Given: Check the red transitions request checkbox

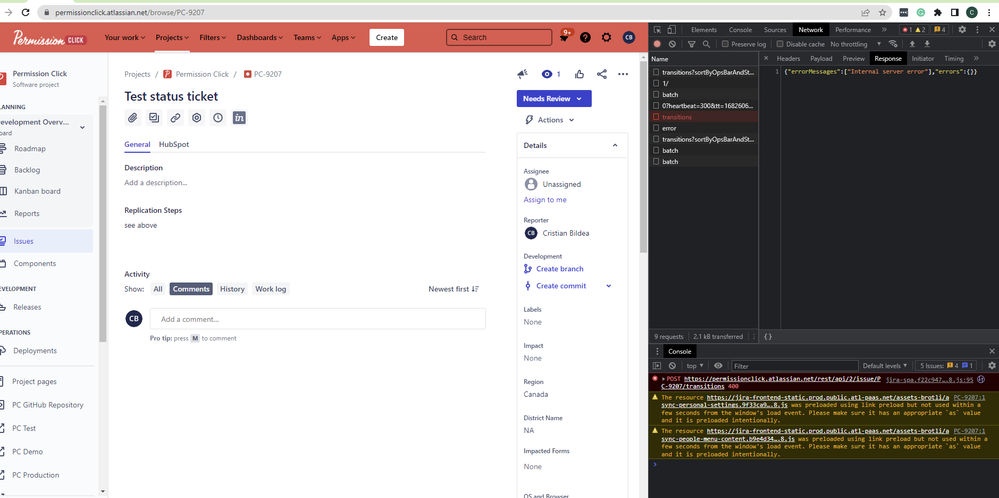Looking at the screenshot, I should pyautogui.click(x=656, y=117).
